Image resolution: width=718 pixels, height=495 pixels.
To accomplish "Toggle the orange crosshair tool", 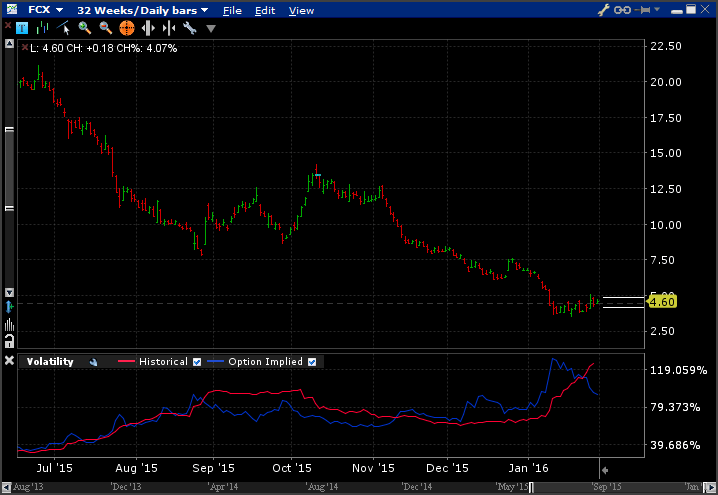I will [127, 28].
